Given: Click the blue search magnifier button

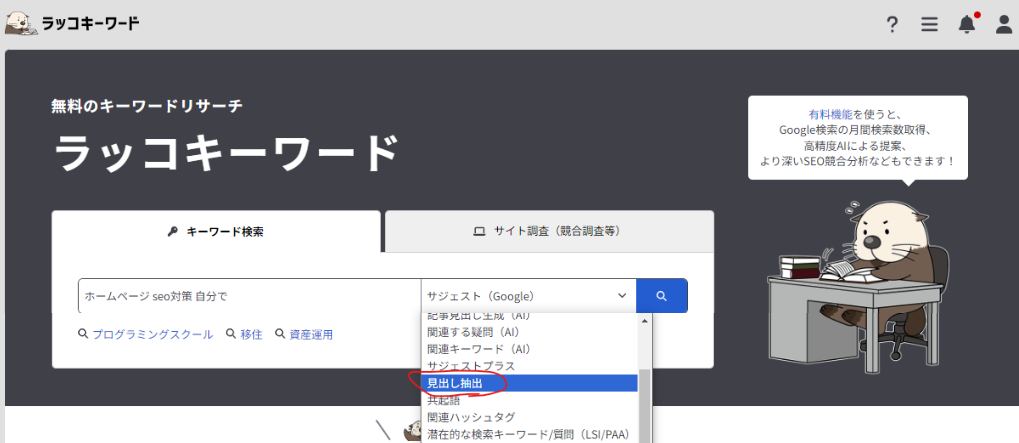Looking at the screenshot, I should tap(662, 296).
